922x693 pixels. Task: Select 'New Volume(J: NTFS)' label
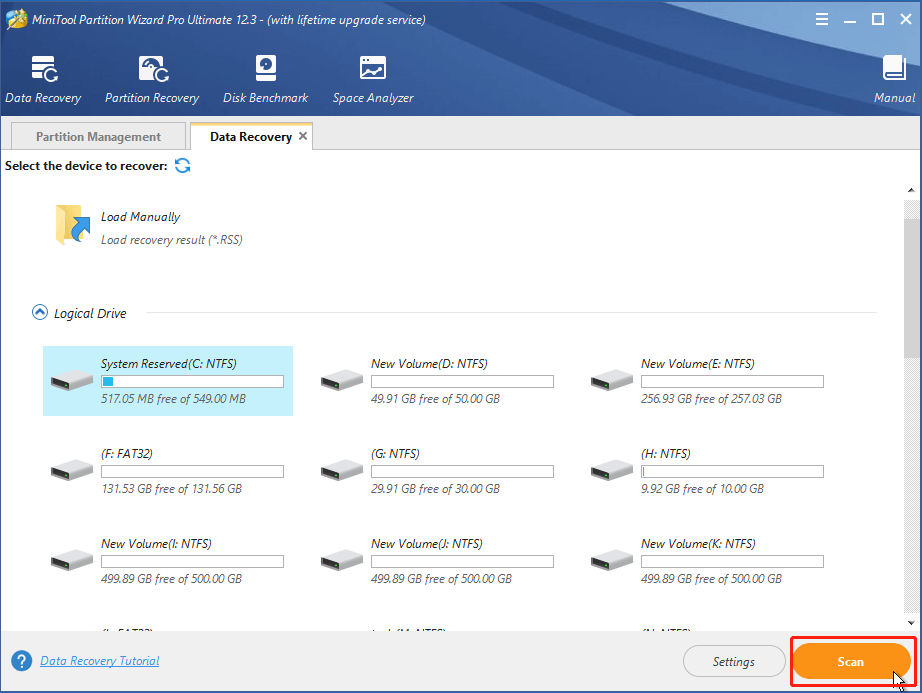(427, 544)
